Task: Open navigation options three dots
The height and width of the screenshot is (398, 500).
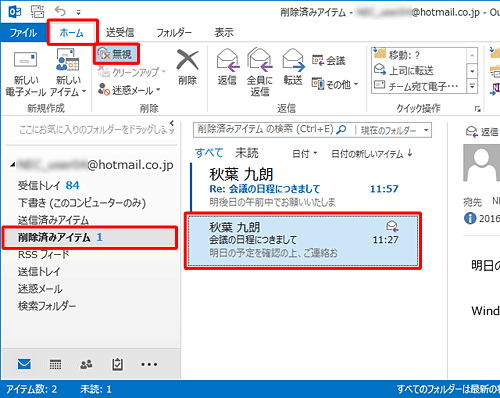Action: pyautogui.click(x=149, y=364)
